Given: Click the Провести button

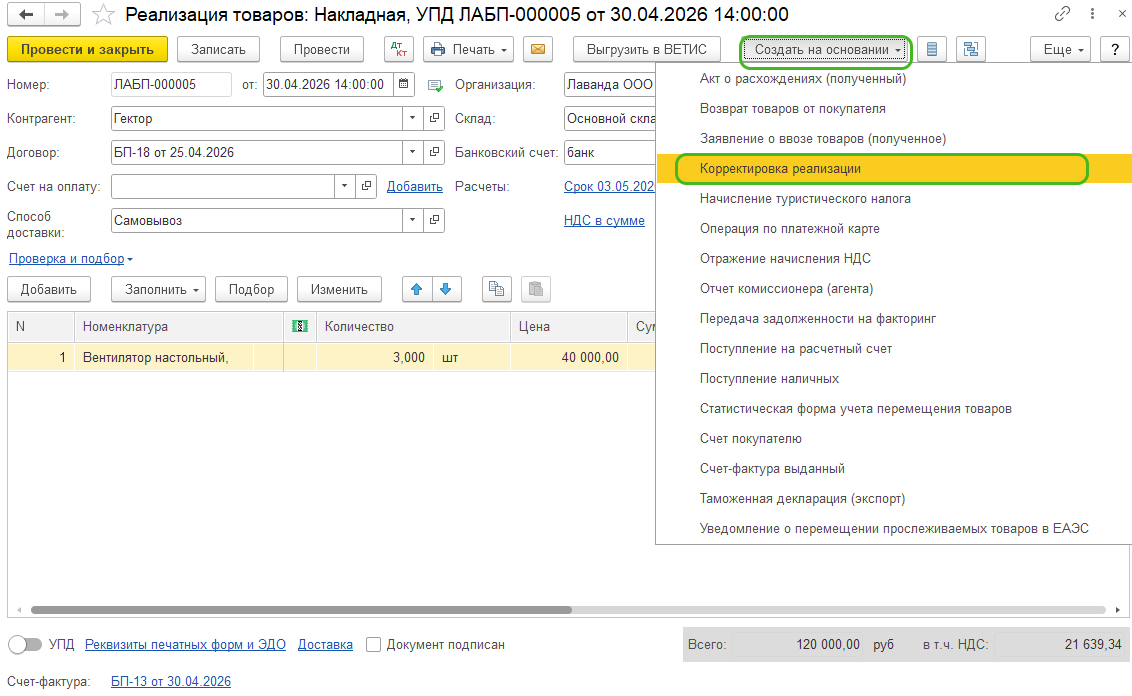Looking at the screenshot, I should [x=321, y=49].
